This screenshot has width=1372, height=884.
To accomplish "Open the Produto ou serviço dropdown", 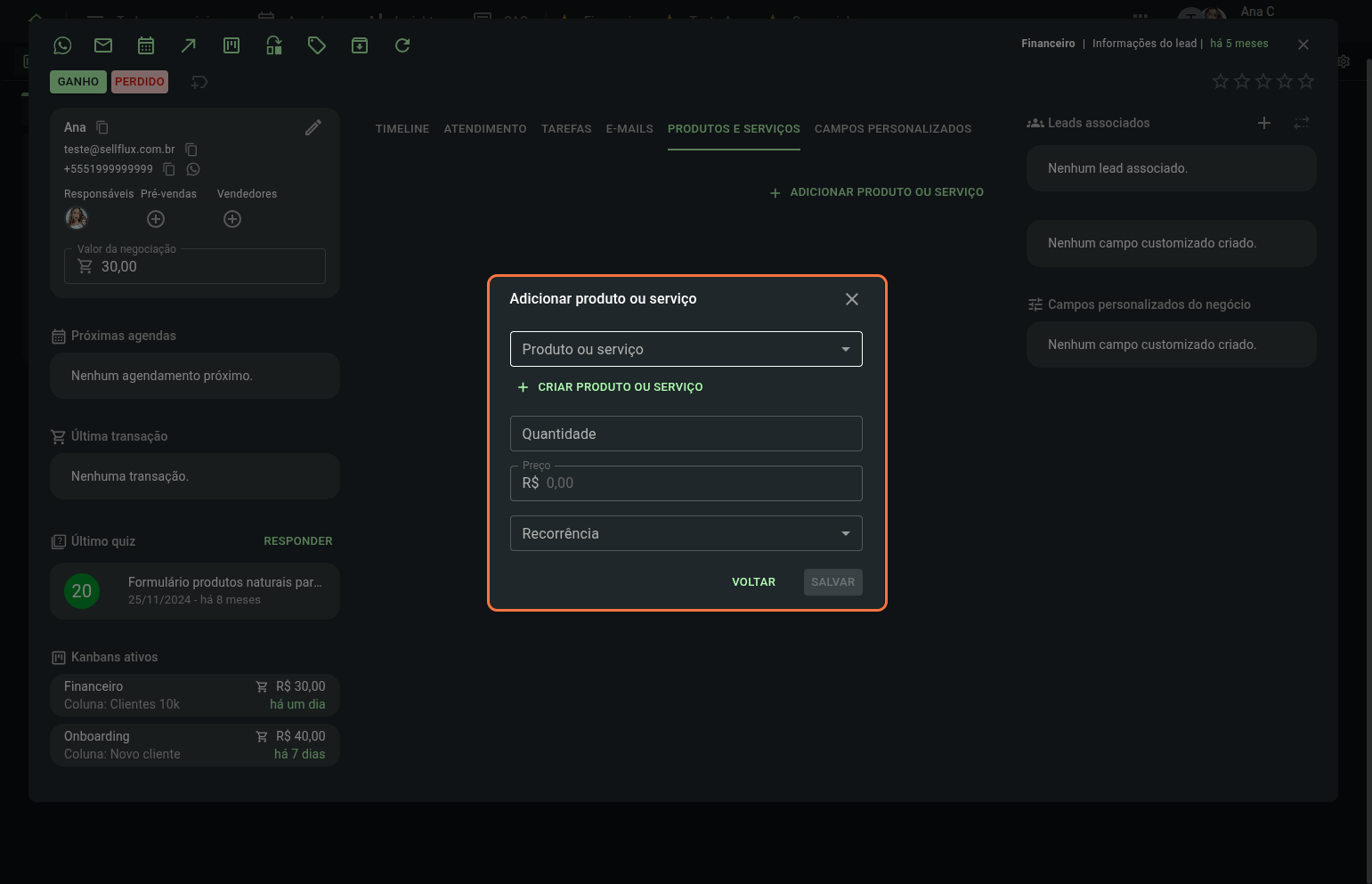I will 686,349.
